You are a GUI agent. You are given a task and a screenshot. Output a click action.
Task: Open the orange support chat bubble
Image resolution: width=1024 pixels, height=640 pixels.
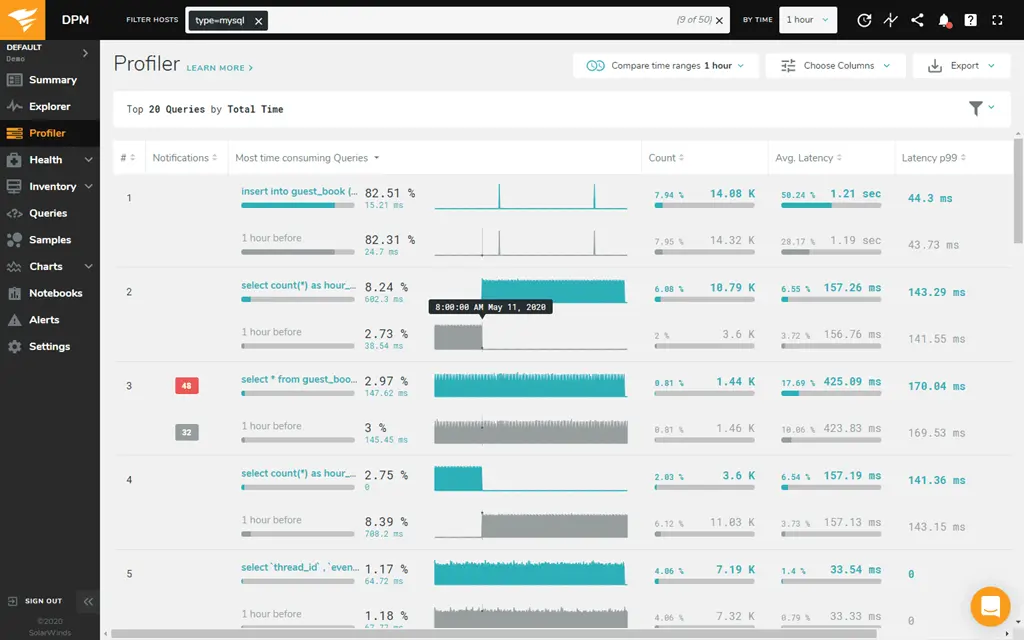coord(990,606)
